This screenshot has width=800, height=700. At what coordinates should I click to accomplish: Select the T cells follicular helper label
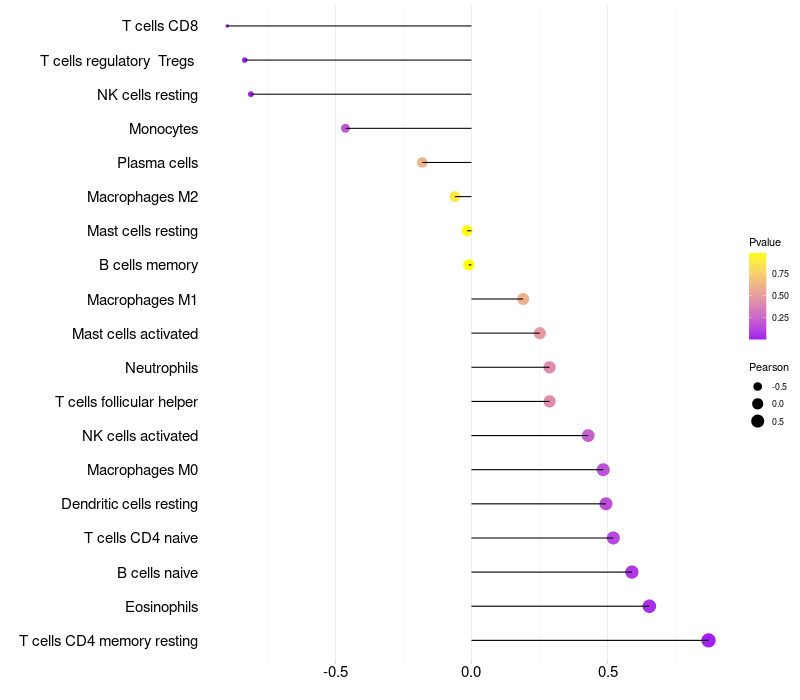coord(126,402)
